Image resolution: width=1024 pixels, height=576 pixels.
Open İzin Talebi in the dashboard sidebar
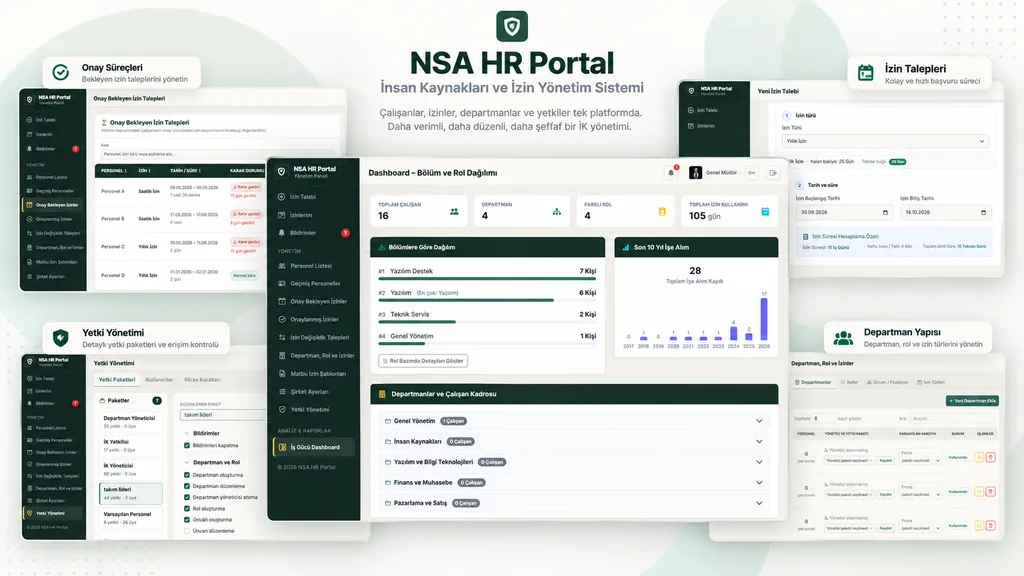click(303, 197)
